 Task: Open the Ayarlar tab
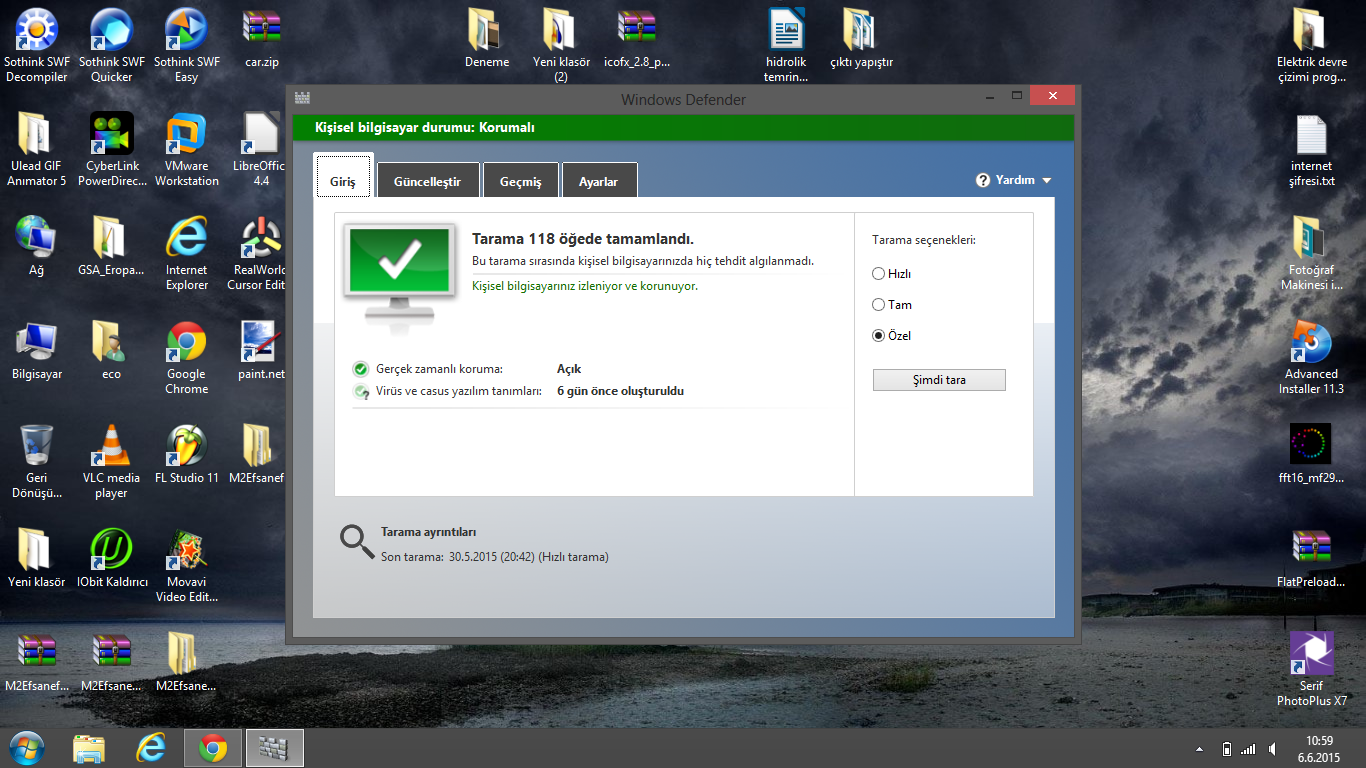click(599, 180)
